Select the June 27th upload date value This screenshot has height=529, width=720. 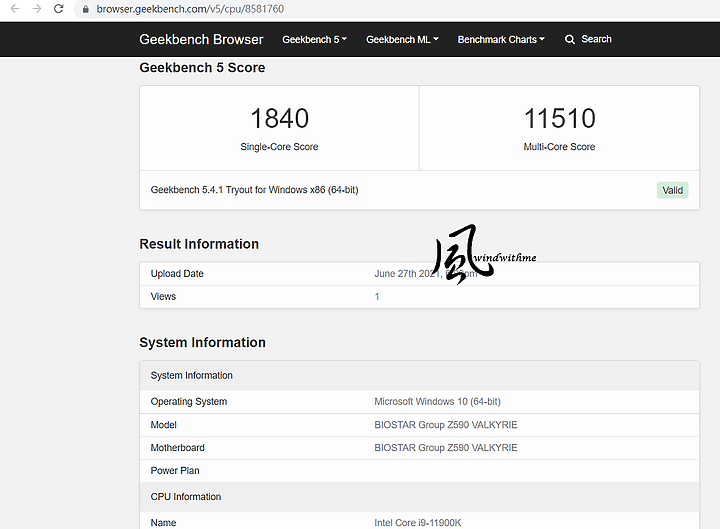[426, 274]
